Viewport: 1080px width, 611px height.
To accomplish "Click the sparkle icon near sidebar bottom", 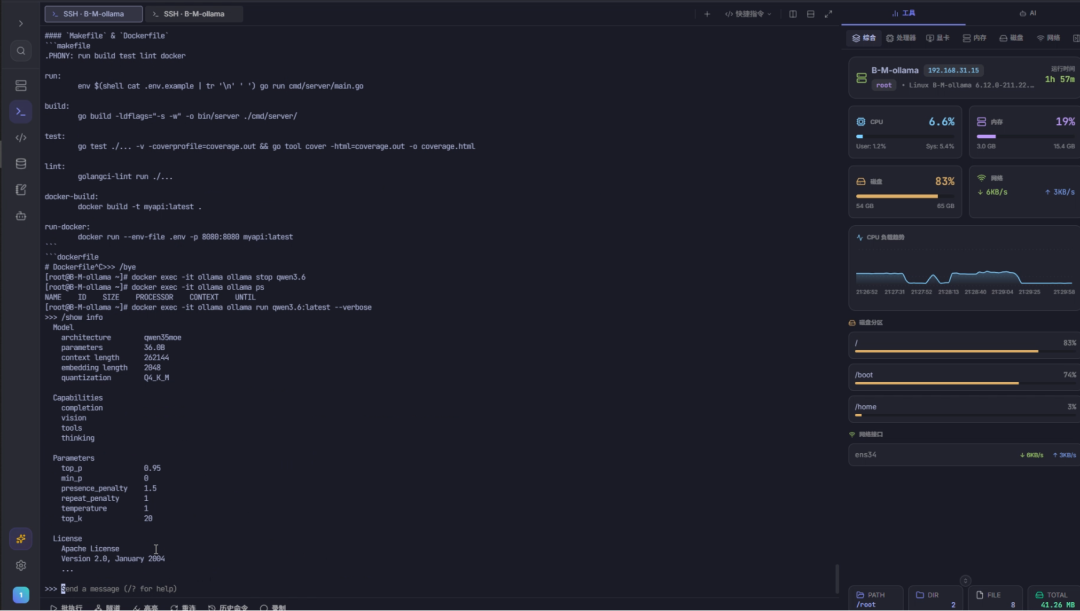I will pyautogui.click(x=21, y=539).
